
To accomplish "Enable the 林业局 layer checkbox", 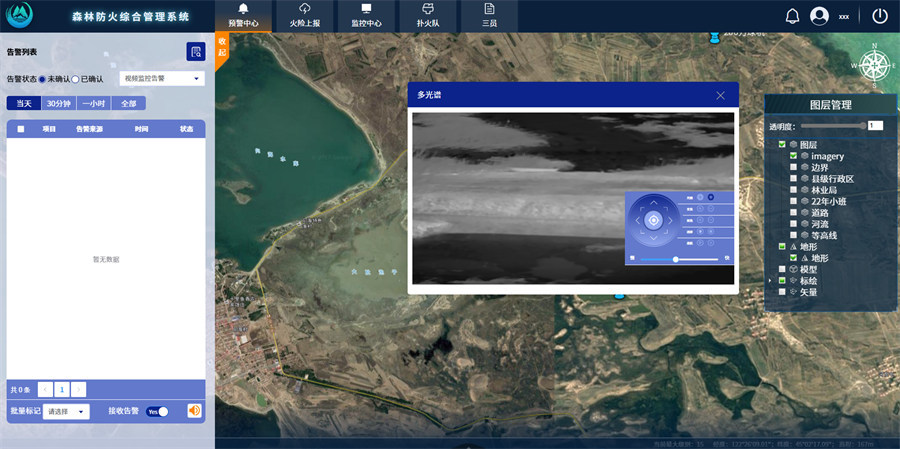I will point(793,190).
